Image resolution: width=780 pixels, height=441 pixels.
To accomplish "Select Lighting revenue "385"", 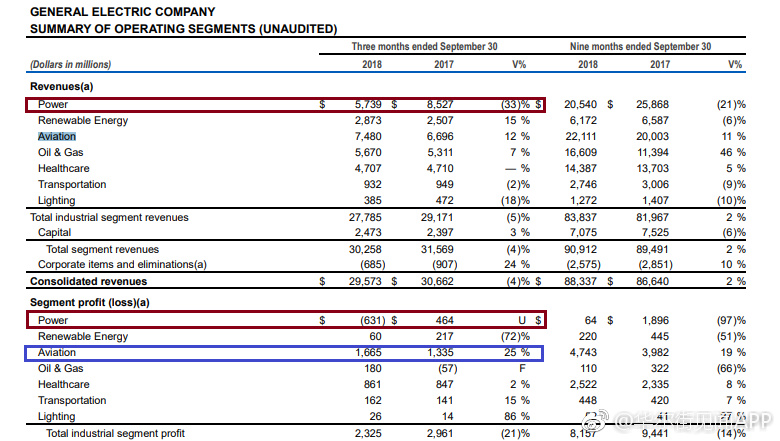I will pyautogui.click(x=373, y=200).
